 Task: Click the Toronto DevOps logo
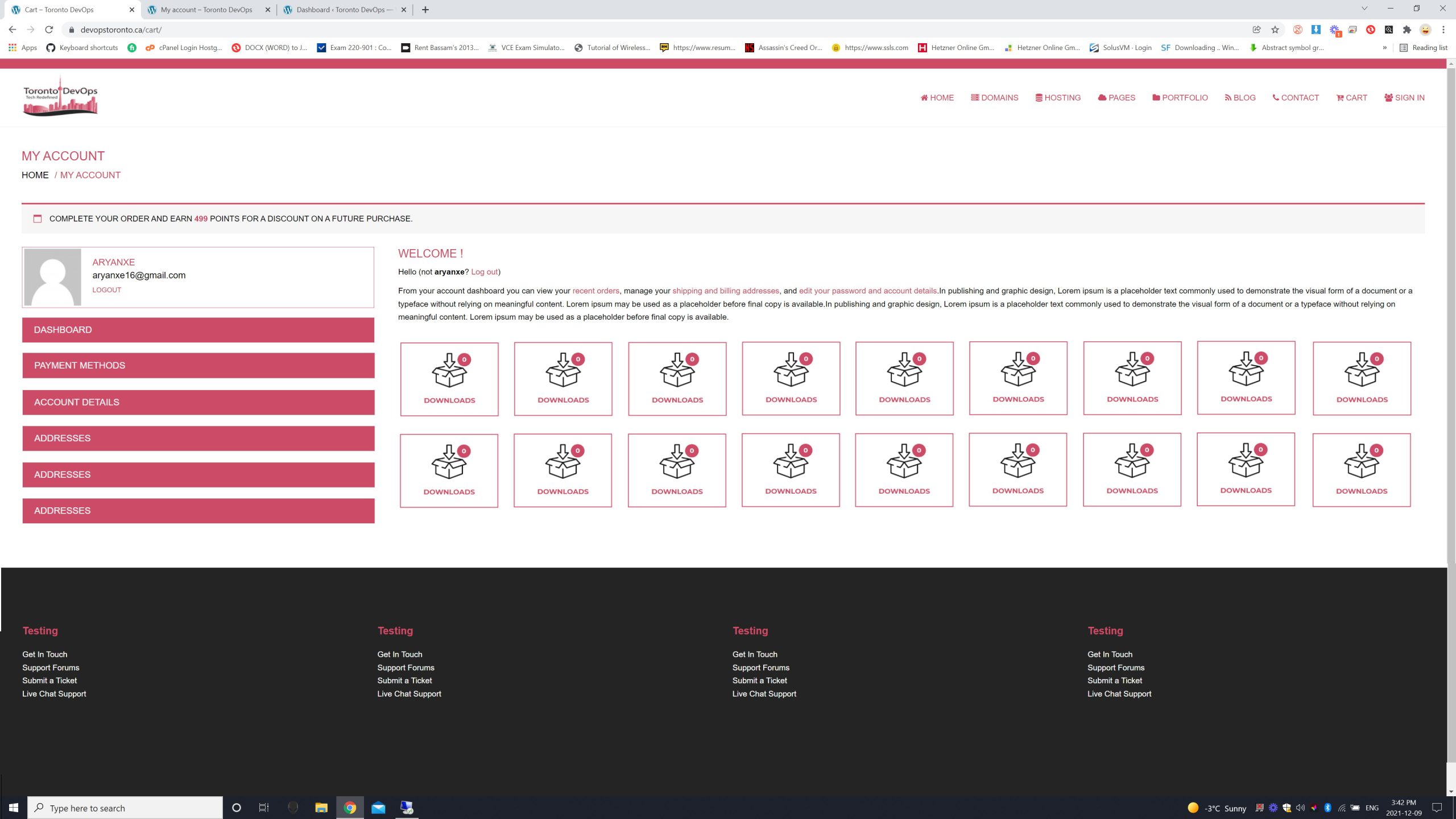60,97
